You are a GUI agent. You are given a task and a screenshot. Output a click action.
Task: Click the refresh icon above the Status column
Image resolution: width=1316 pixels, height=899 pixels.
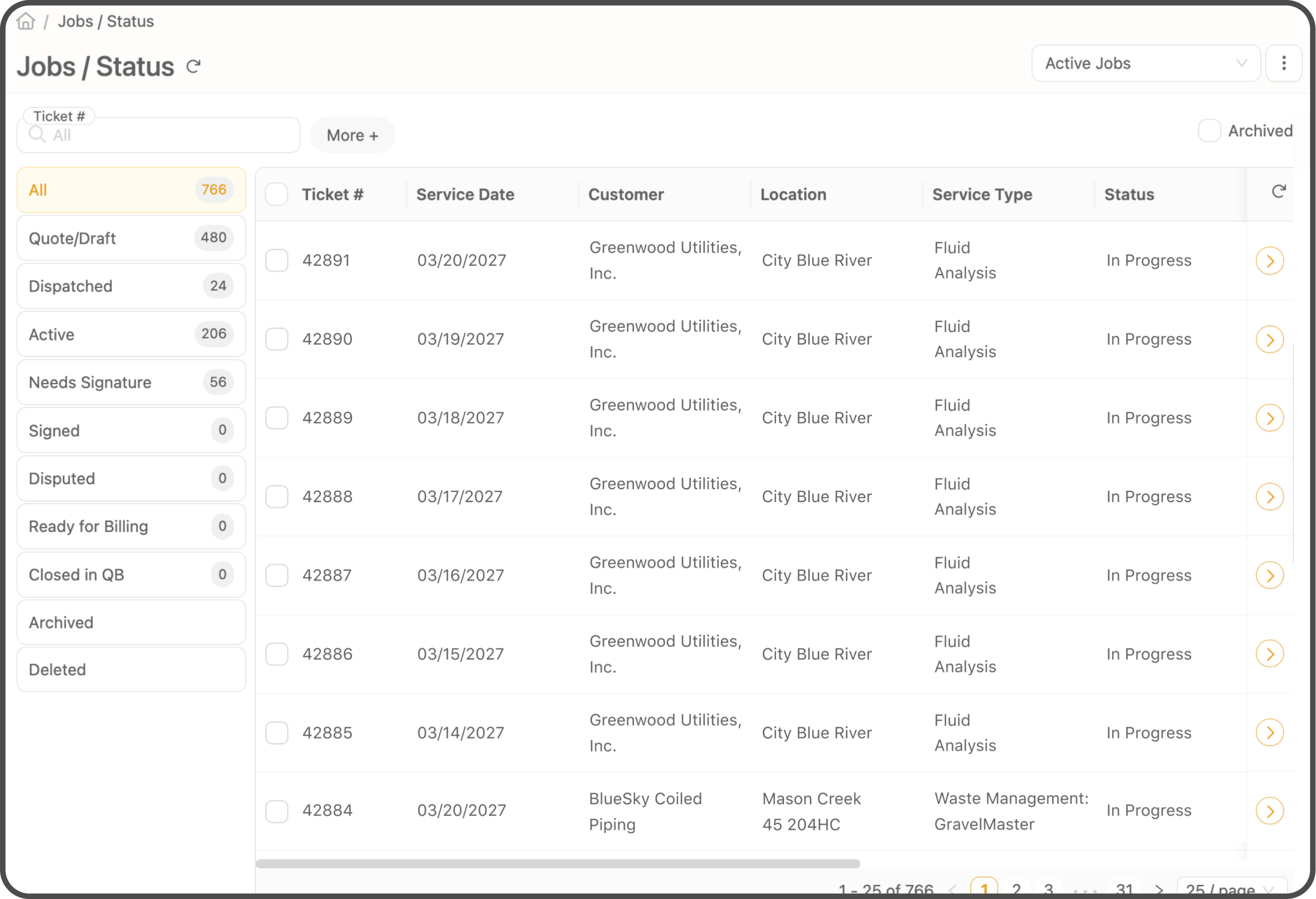point(1278,191)
